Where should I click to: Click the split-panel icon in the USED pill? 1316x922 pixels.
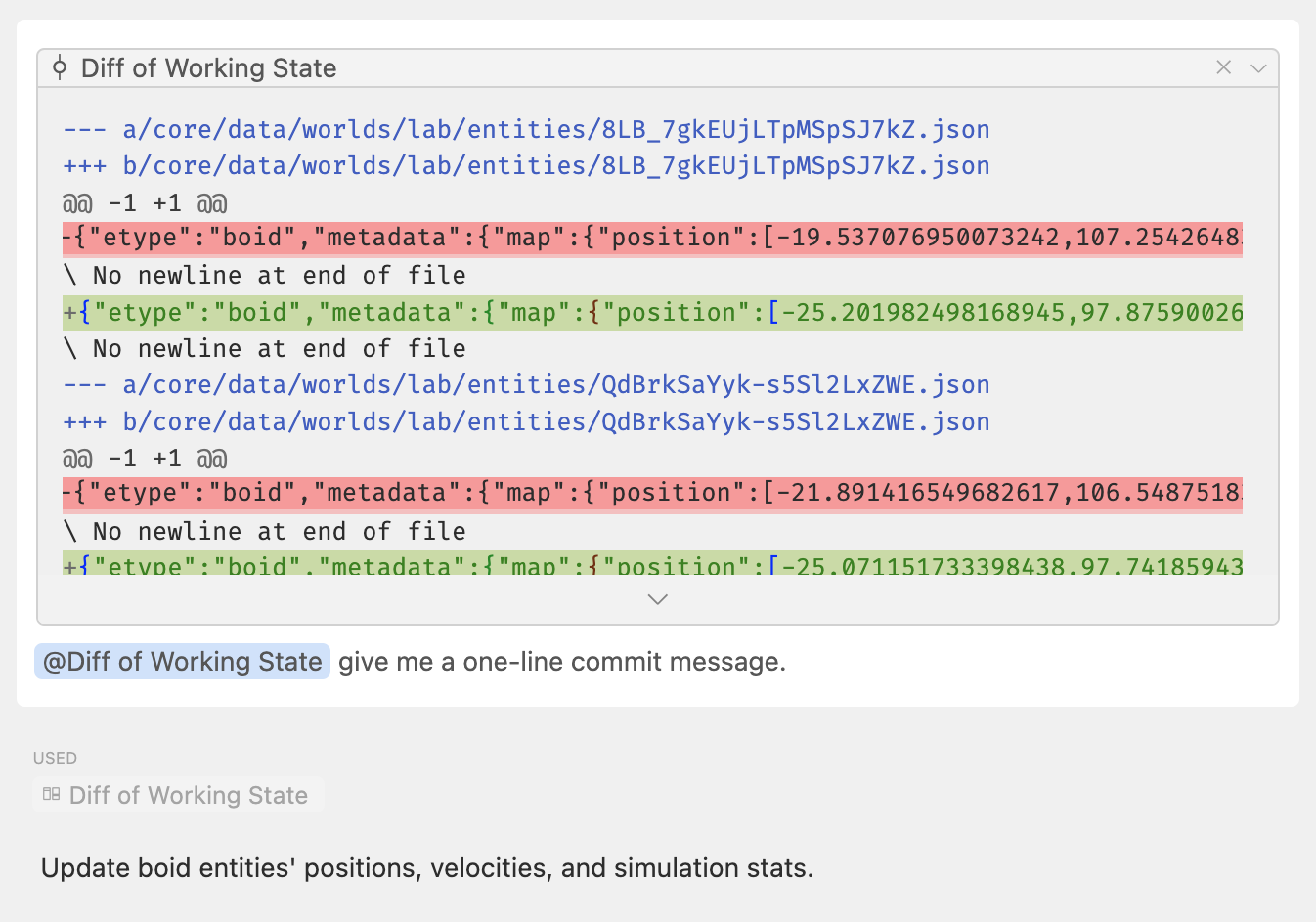[x=51, y=794]
